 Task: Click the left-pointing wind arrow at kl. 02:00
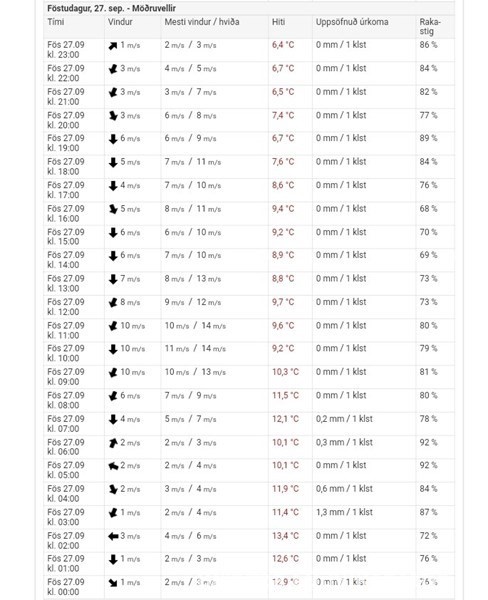[x=113, y=536]
